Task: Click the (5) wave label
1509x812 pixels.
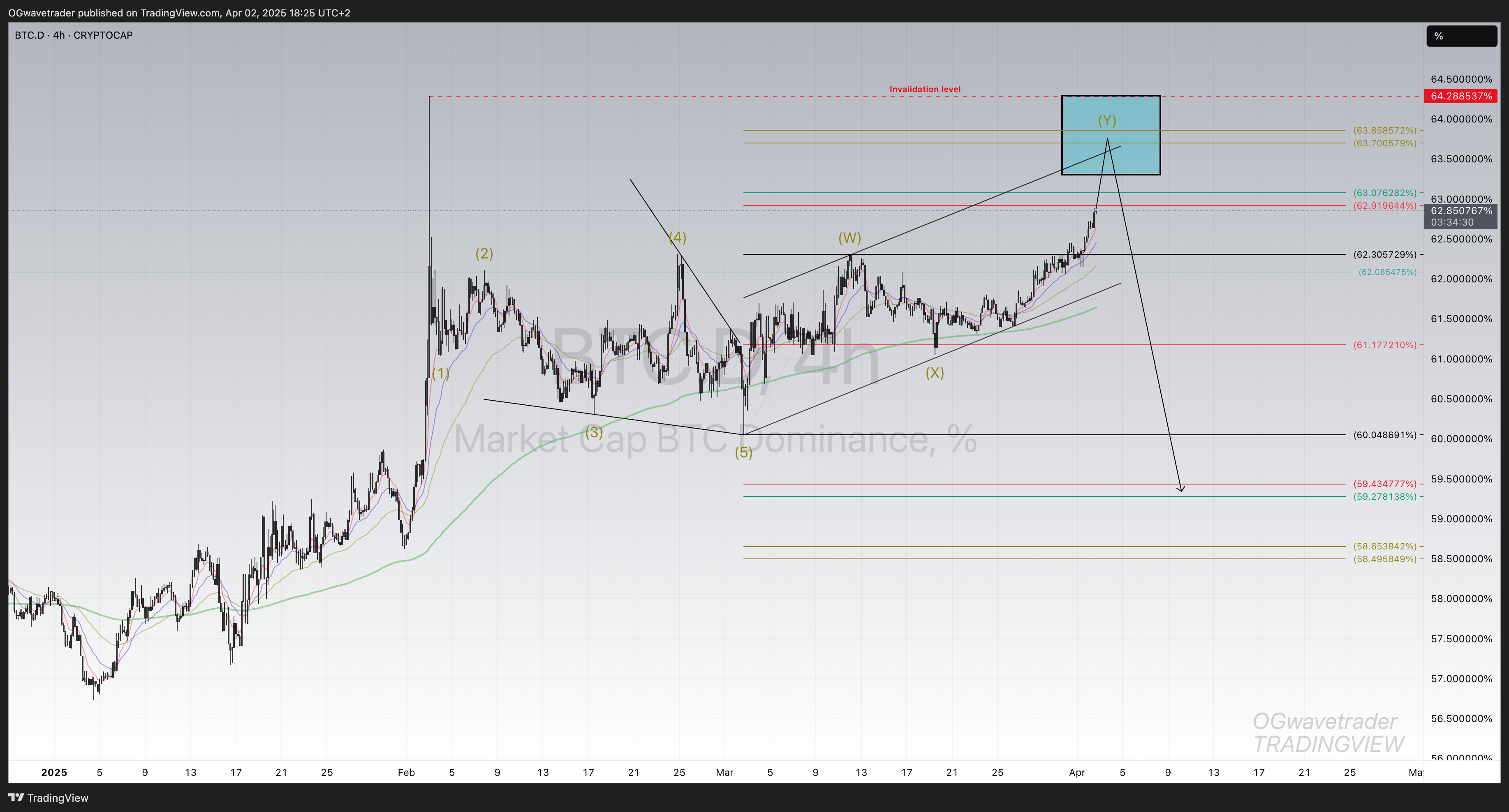Action: pyautogui.click(x=743, y=452)
